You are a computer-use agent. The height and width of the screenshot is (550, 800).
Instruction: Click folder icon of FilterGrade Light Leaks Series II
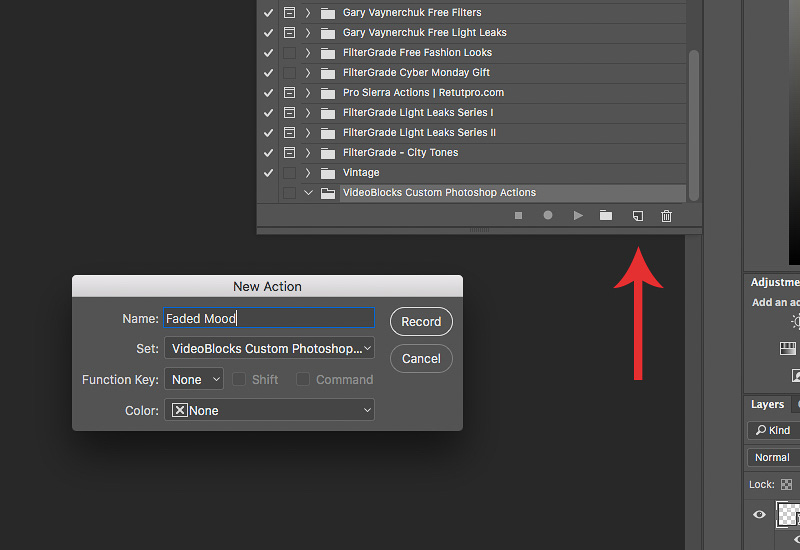point(328,133)
